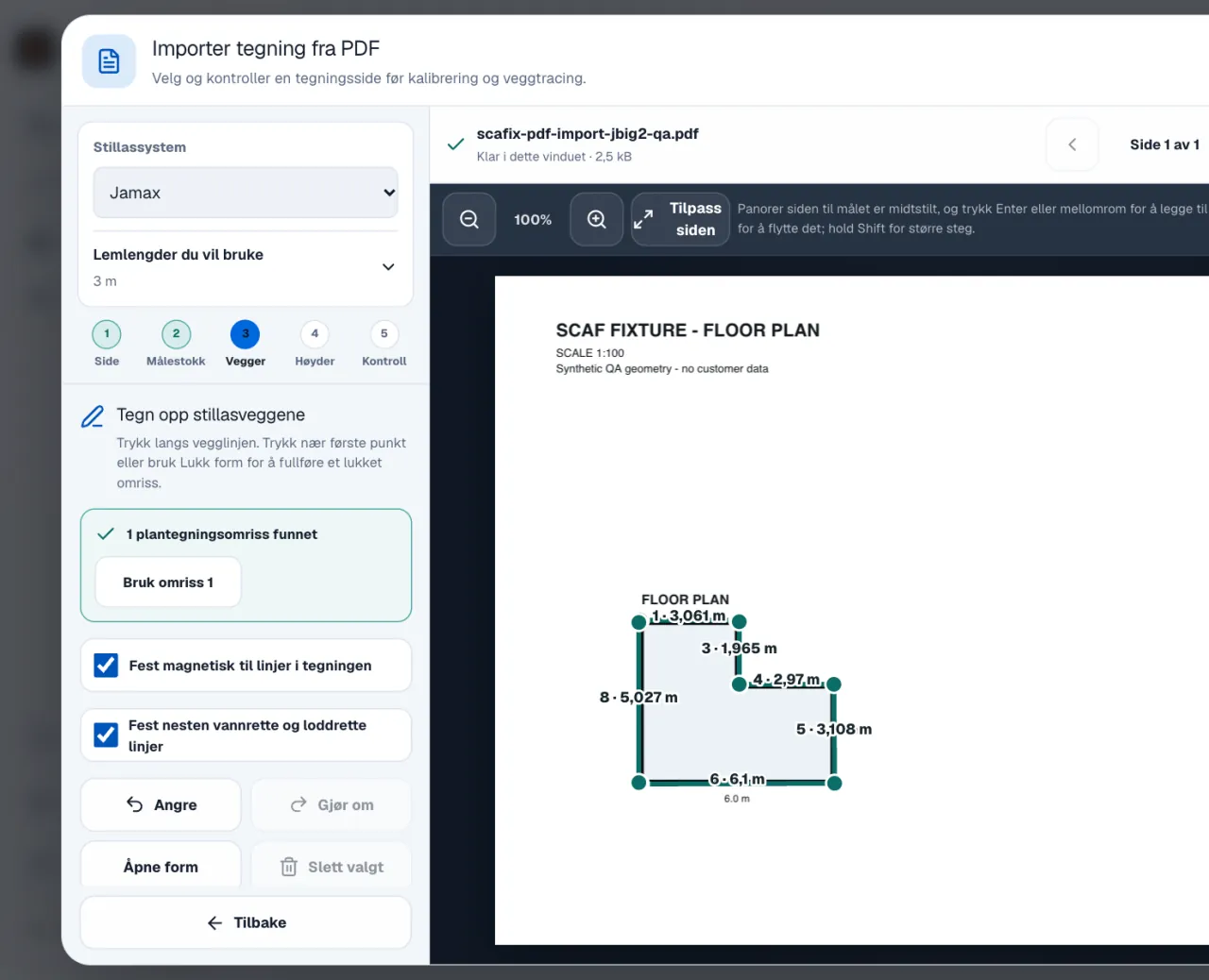Click the previous page arrow button

[1072, 144]
